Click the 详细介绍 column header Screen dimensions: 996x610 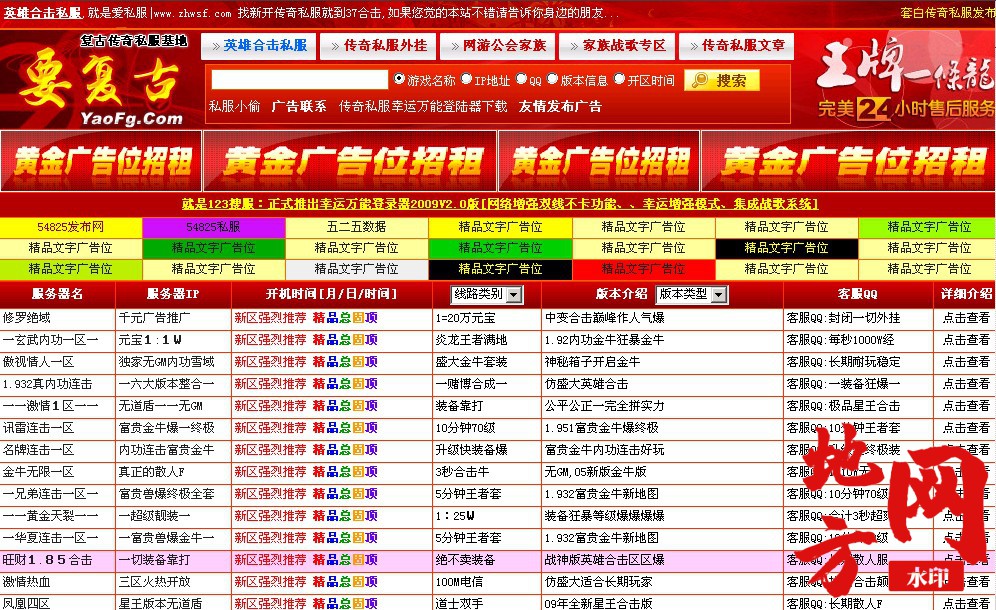[966, 294]
